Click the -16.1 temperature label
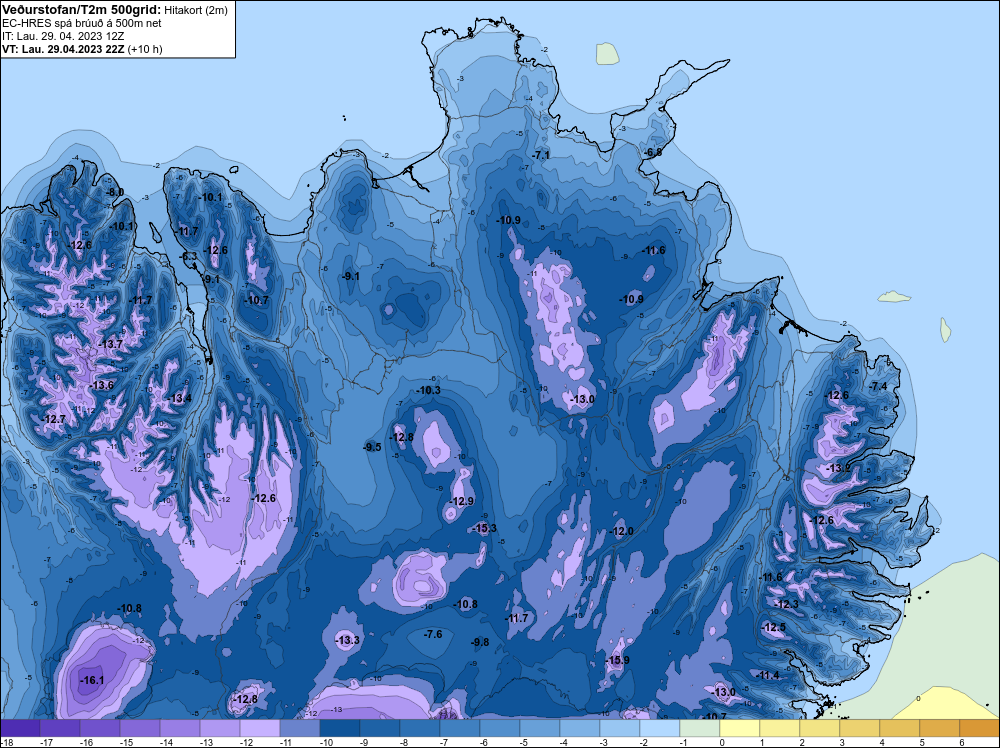The image size is (1000, 748). pyautogui.click(x=92, y=680)
